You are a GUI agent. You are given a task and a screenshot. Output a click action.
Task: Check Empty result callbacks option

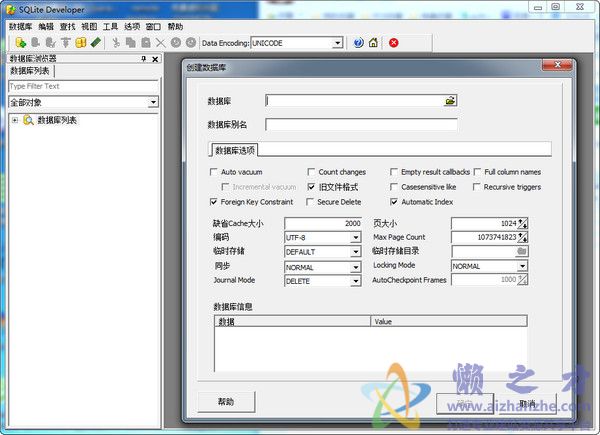(x=393, y=172)
